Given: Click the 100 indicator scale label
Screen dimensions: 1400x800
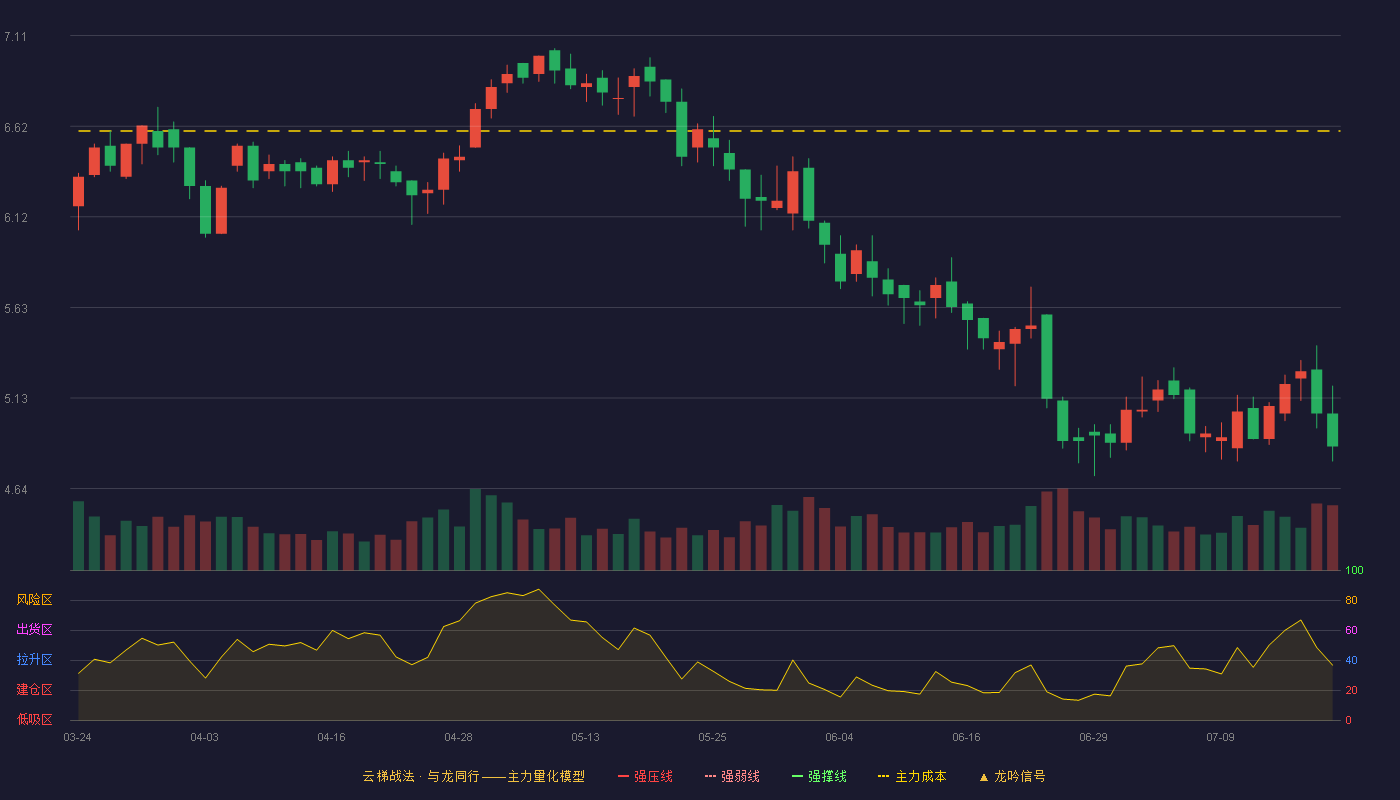Looking at the screenshot, I should tap(1354, 571).
